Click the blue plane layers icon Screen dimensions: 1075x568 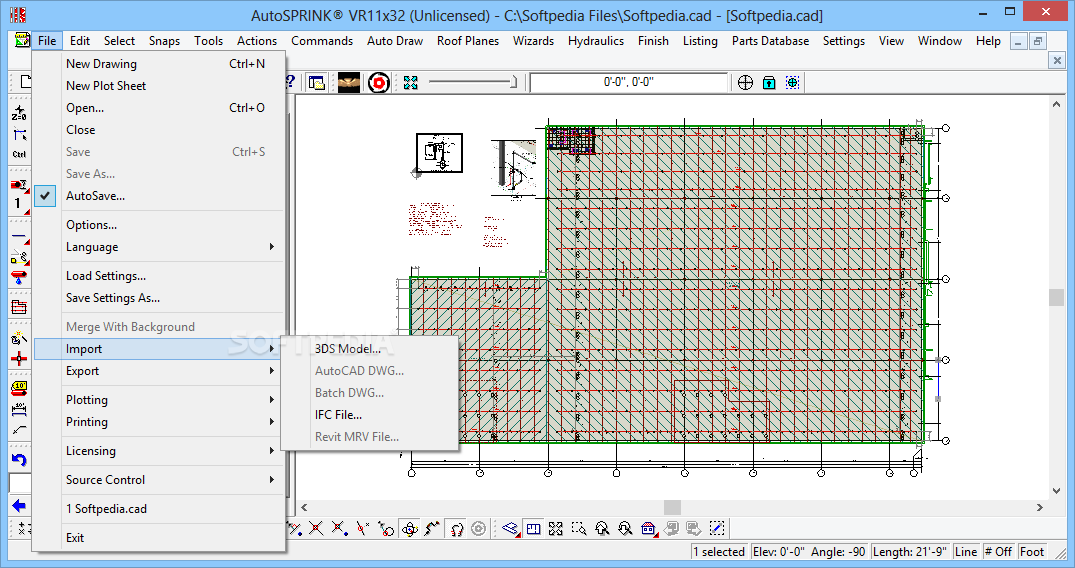(510, 528)
